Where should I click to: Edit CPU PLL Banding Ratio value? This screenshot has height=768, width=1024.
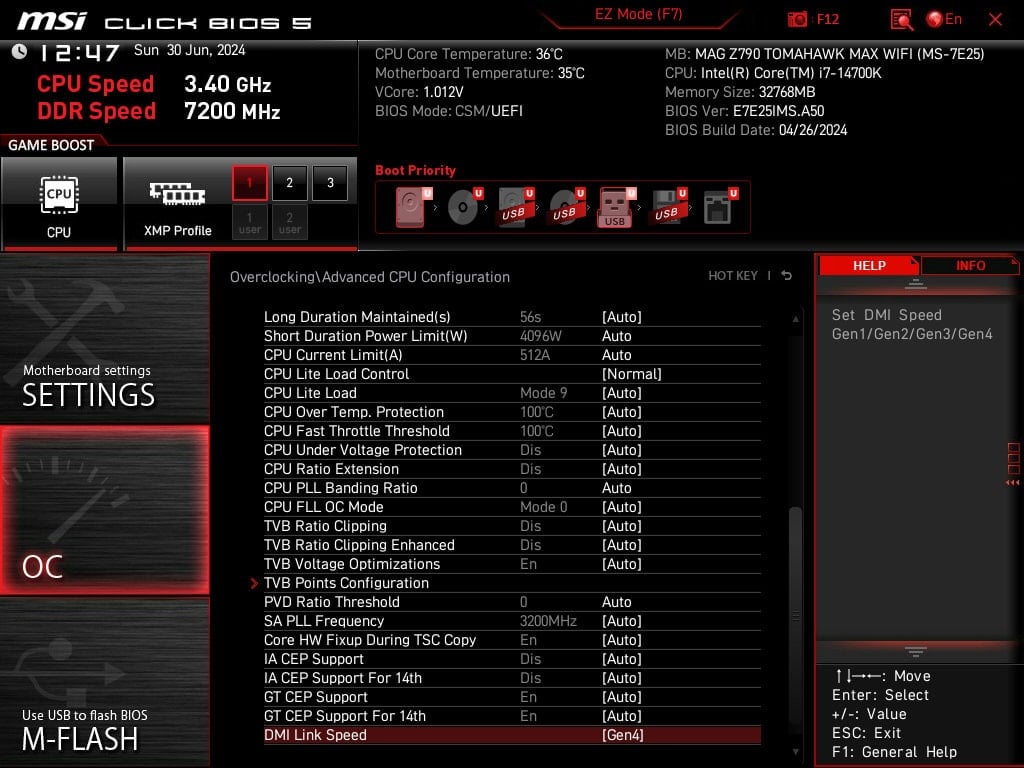616,488
